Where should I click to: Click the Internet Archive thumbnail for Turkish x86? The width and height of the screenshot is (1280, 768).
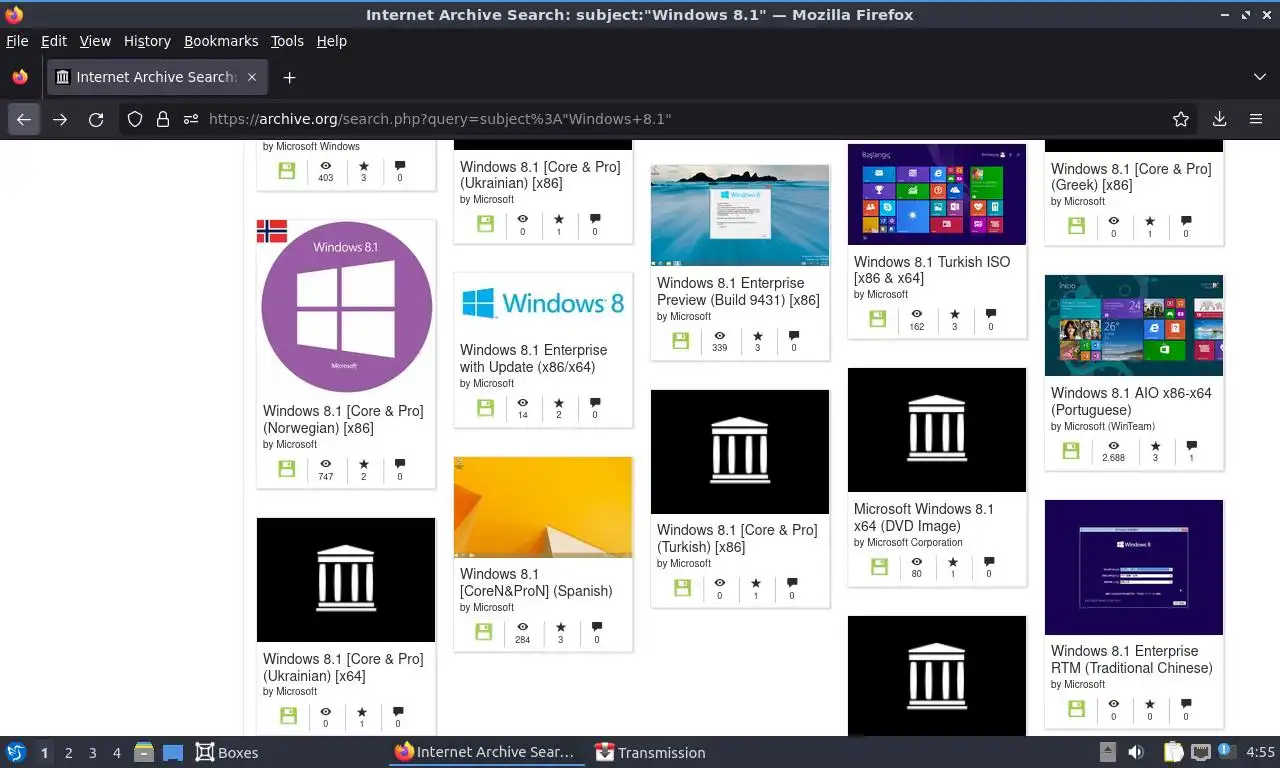click(x=740, y=452)
